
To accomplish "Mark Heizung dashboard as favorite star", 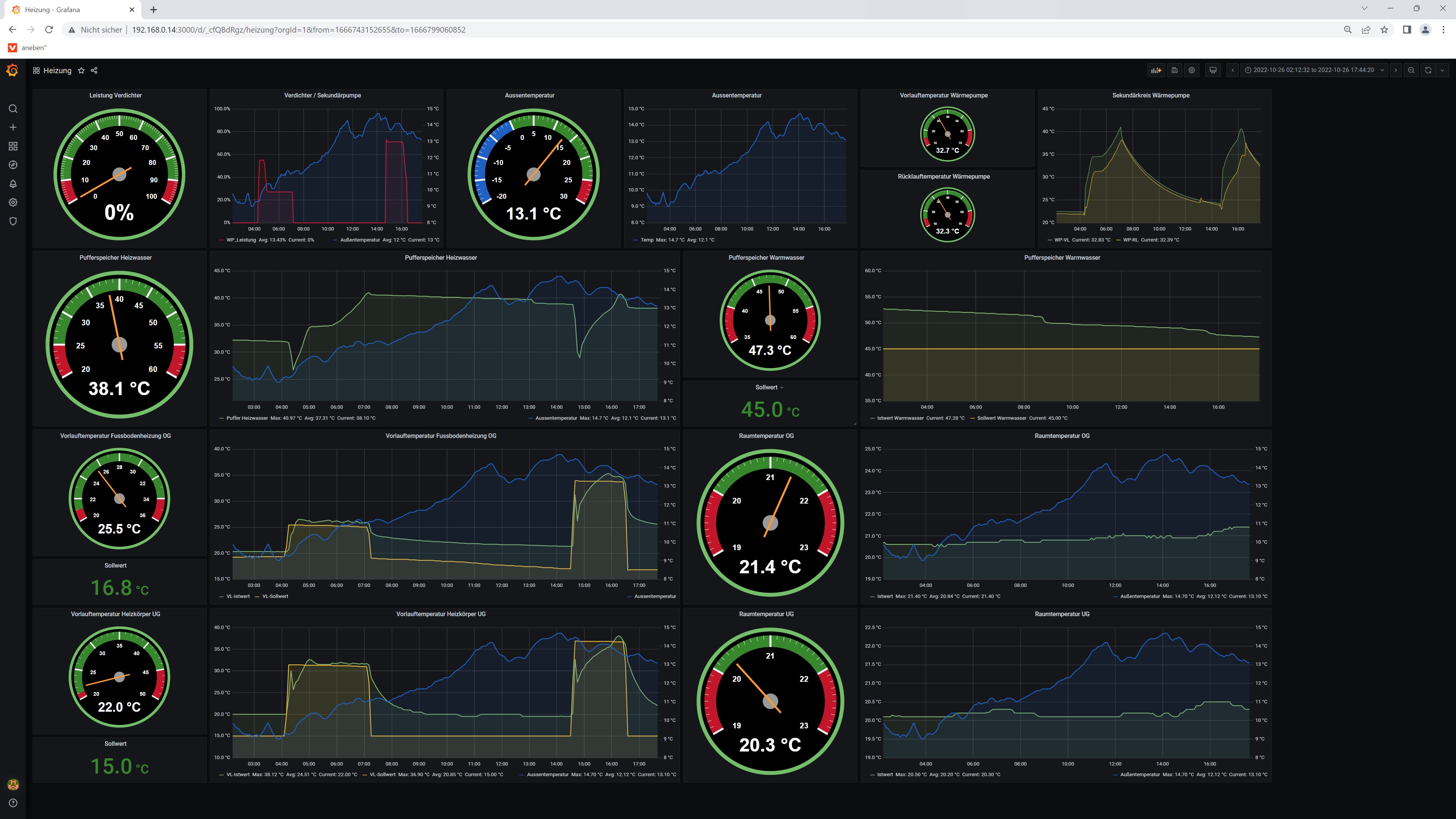I will (82, 71).
